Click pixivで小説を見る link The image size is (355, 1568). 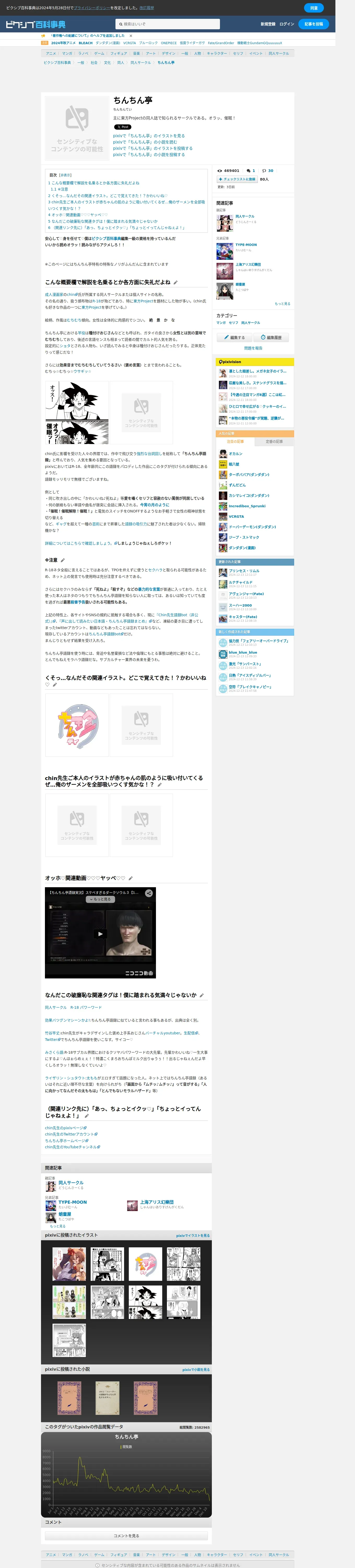(x=196, y=1370)
